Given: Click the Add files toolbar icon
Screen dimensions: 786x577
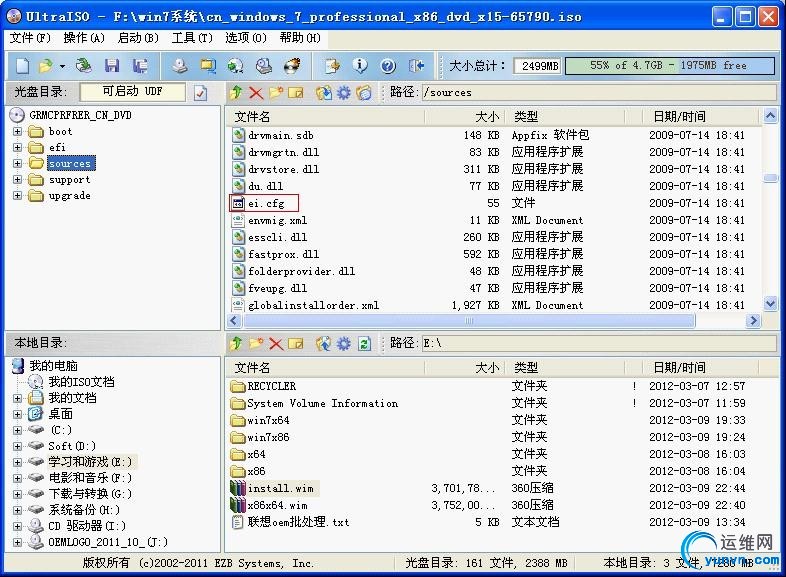Looking at the screenshot, I should tap(331, 66).
